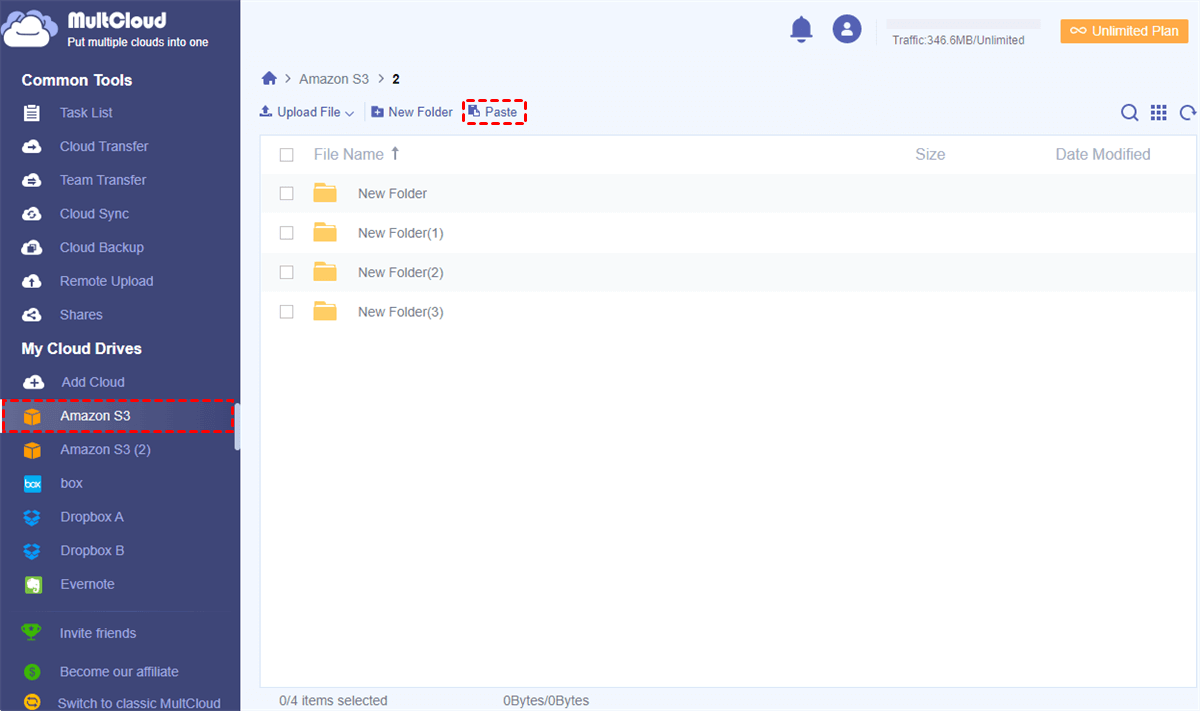The image size is (1200, 711).
Task: Open the user account avatar
Action: pos(847,29)
